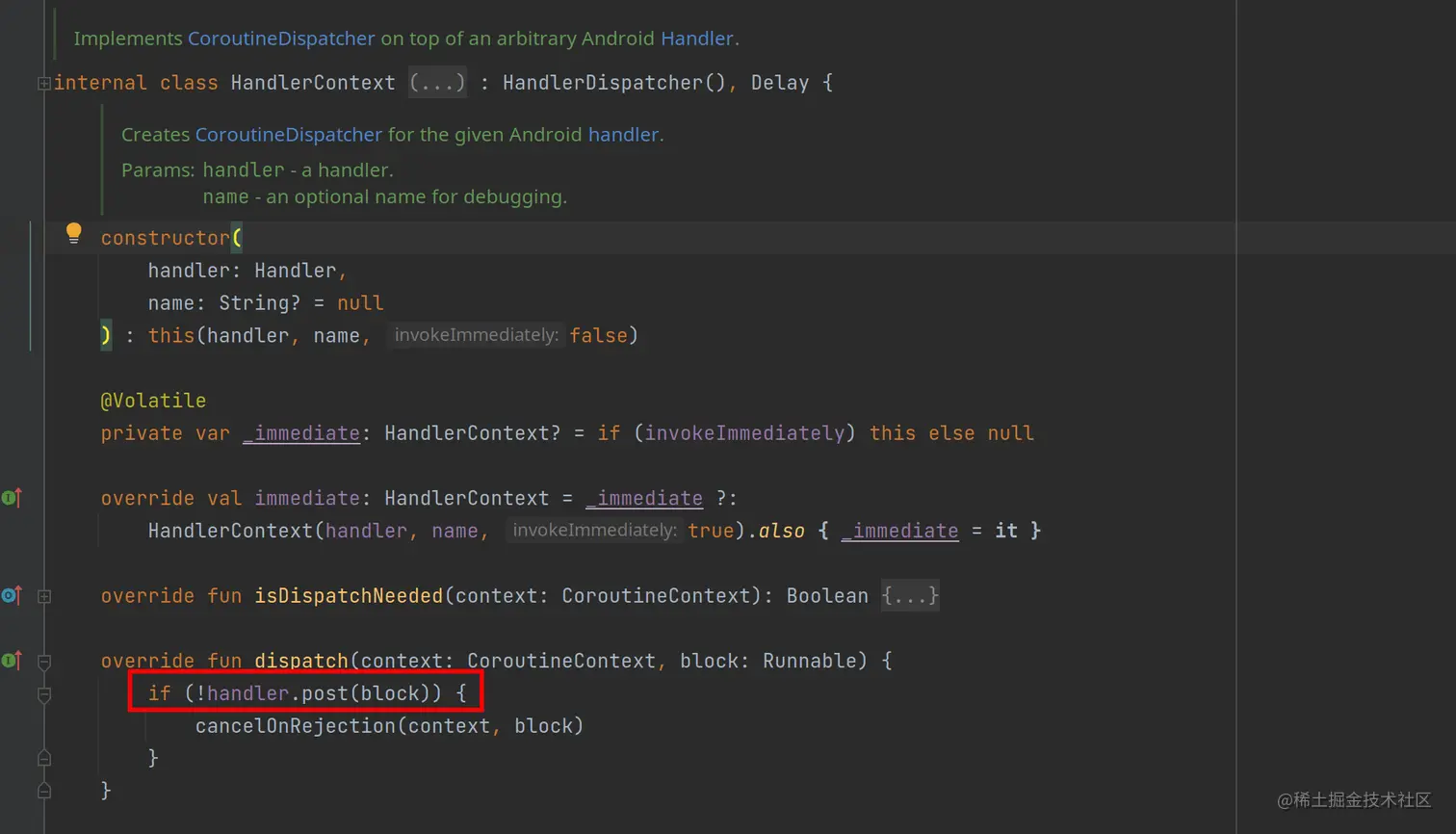Click the @Volatile annotation

(153, 401)
